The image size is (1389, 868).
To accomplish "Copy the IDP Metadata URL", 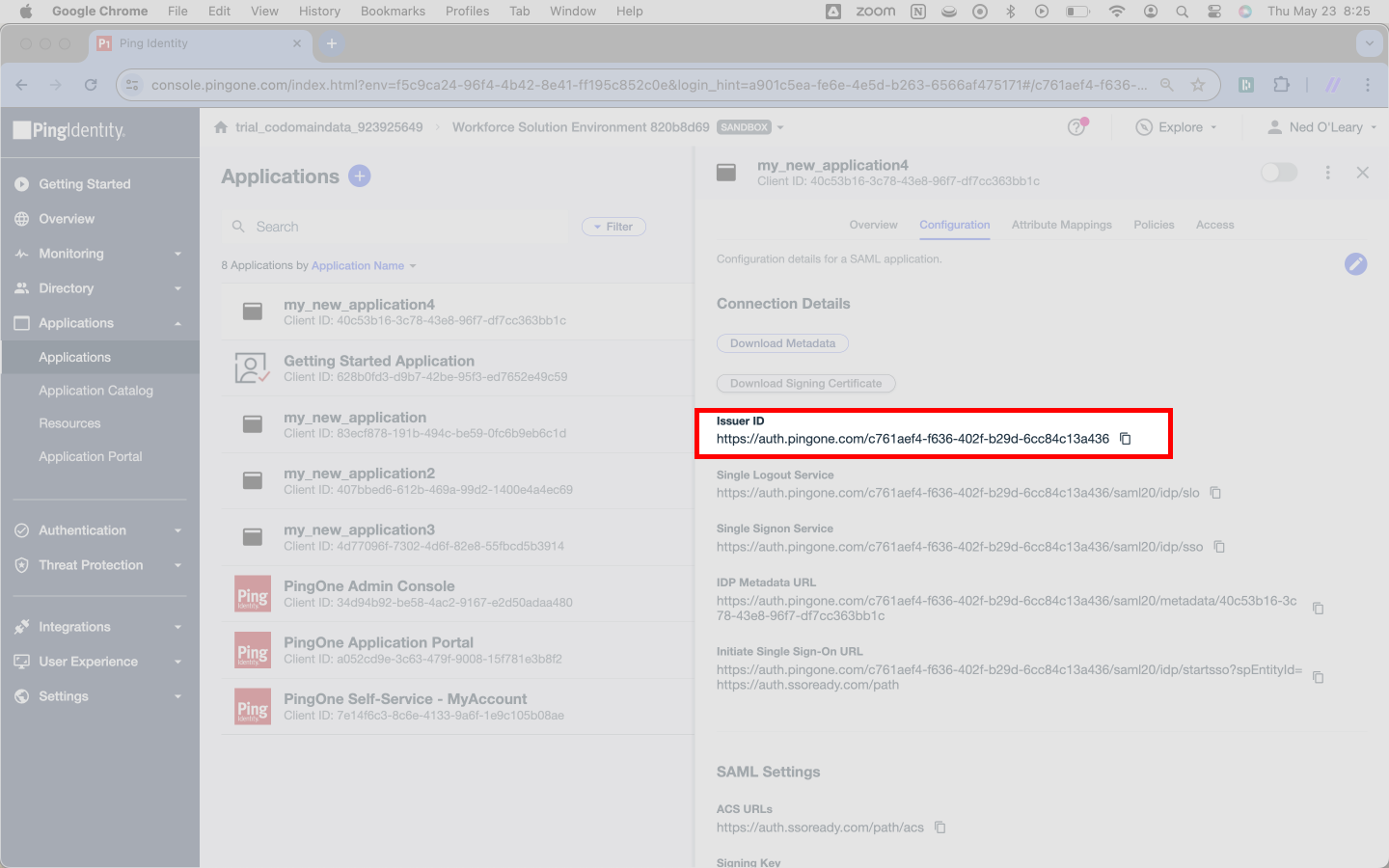I will [1318, 609].
